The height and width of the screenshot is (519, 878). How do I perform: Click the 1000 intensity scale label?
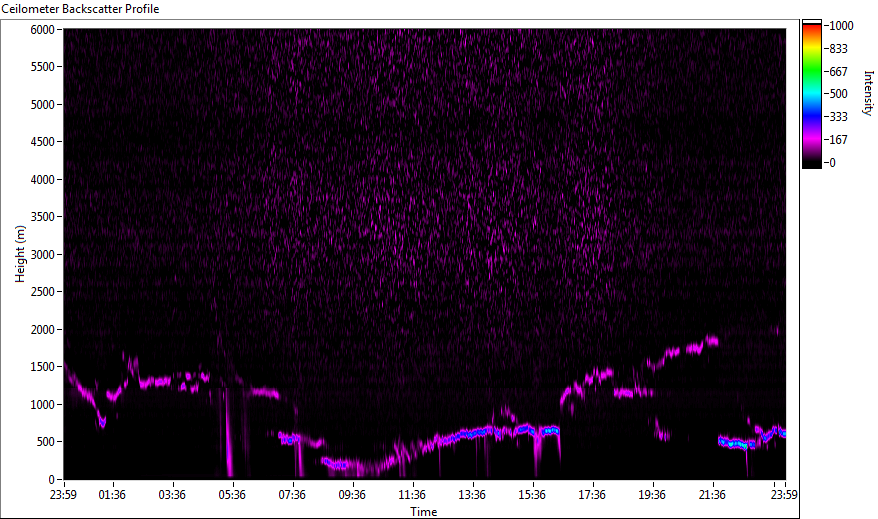pyautogui.click(x=842, y=26)
